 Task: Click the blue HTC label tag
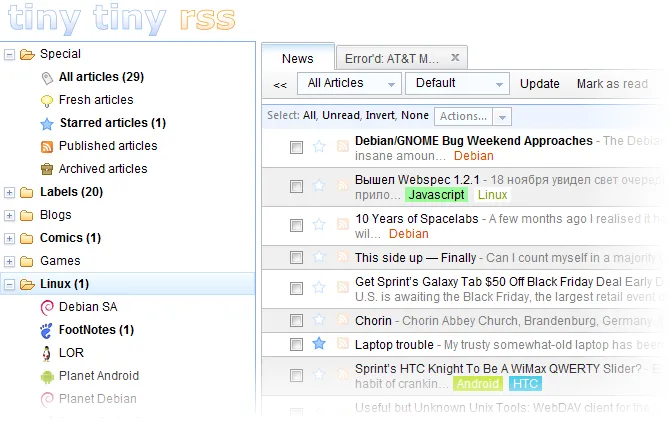525,384
